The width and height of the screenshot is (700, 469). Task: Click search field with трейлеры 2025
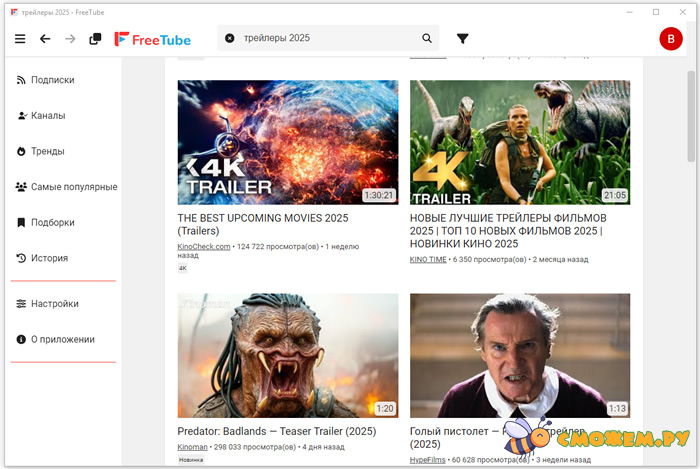pyautogui.click(x=328, y=38)
